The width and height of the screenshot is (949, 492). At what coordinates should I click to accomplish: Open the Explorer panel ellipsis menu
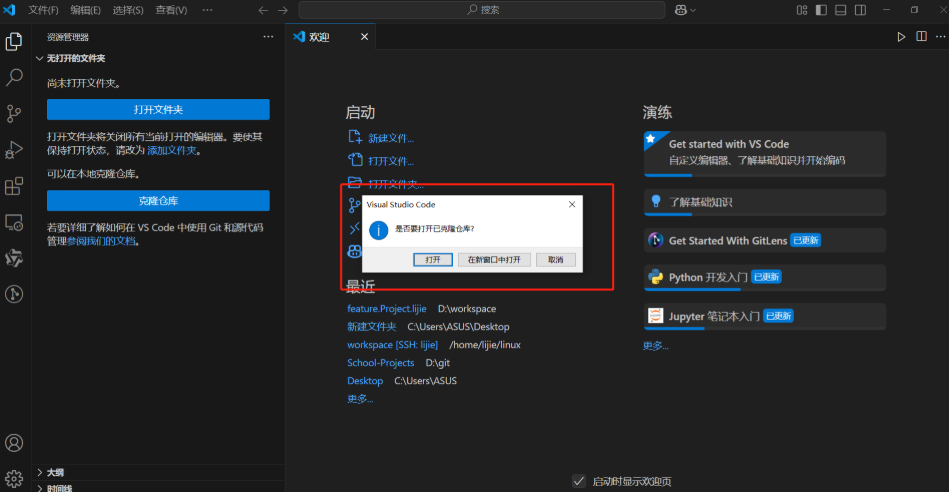[x=268, y=37]
